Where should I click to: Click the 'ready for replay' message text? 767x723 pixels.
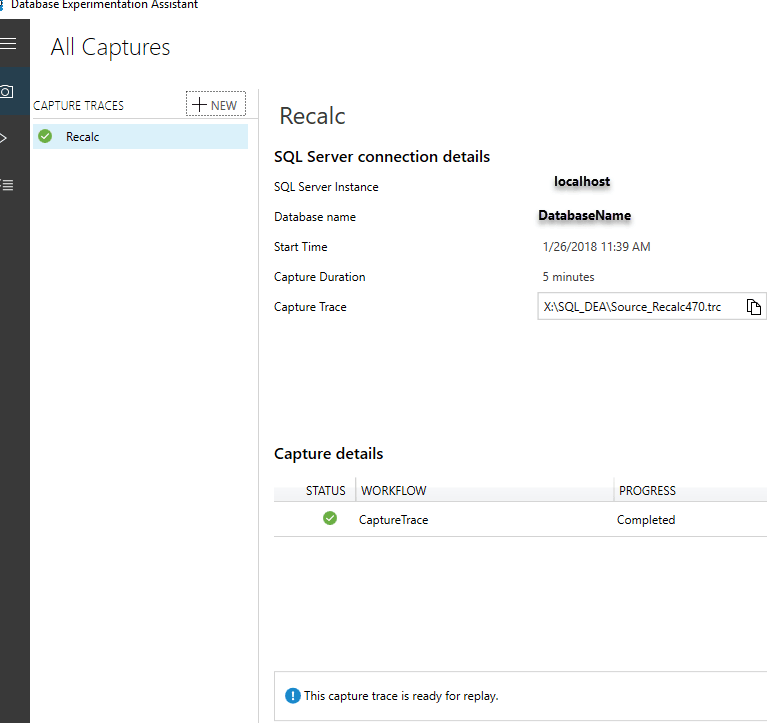click(x=401, y=696)
